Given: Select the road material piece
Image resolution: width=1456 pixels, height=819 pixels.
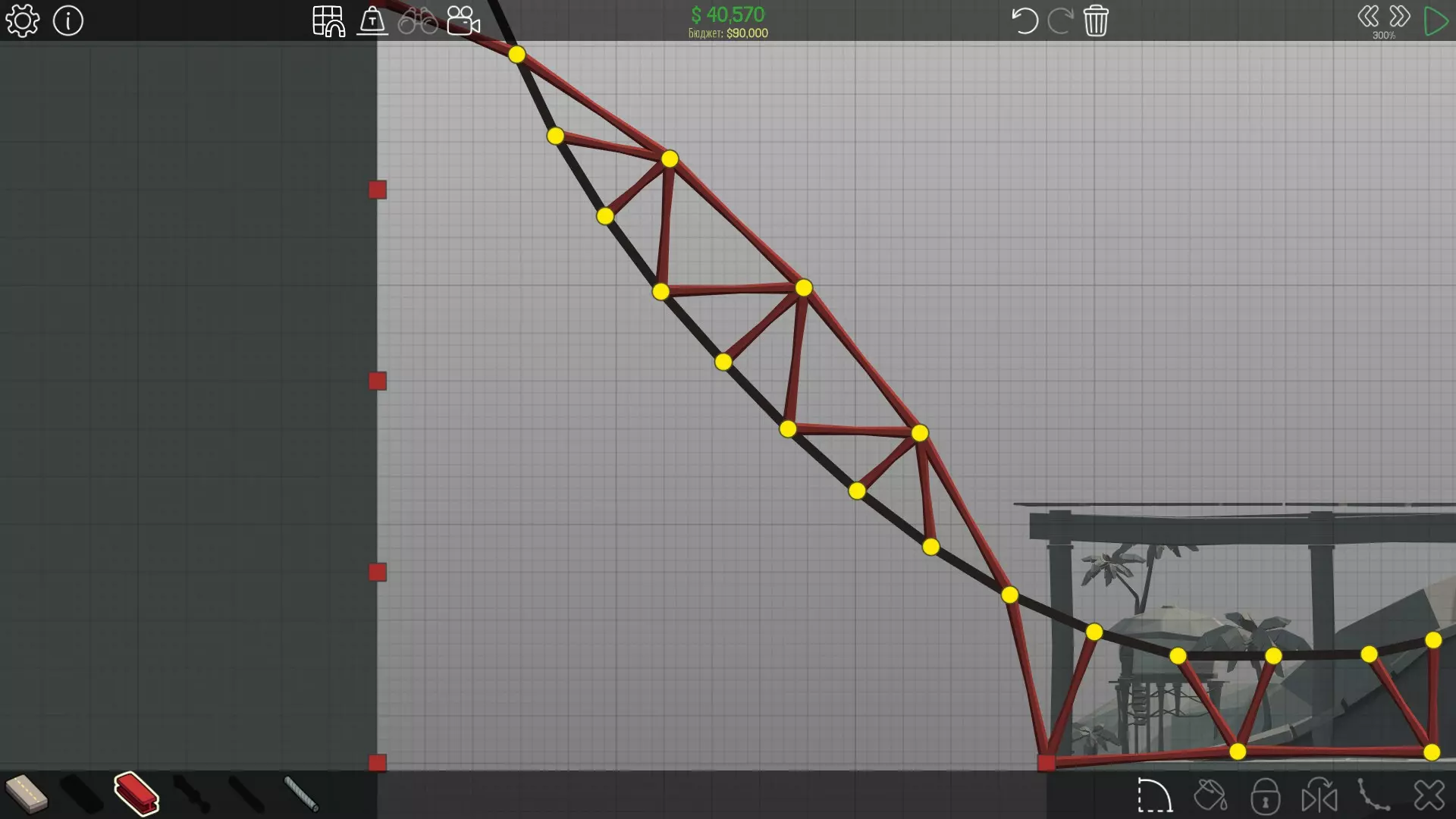Looking at the screenshot, I should click(27, 793).
